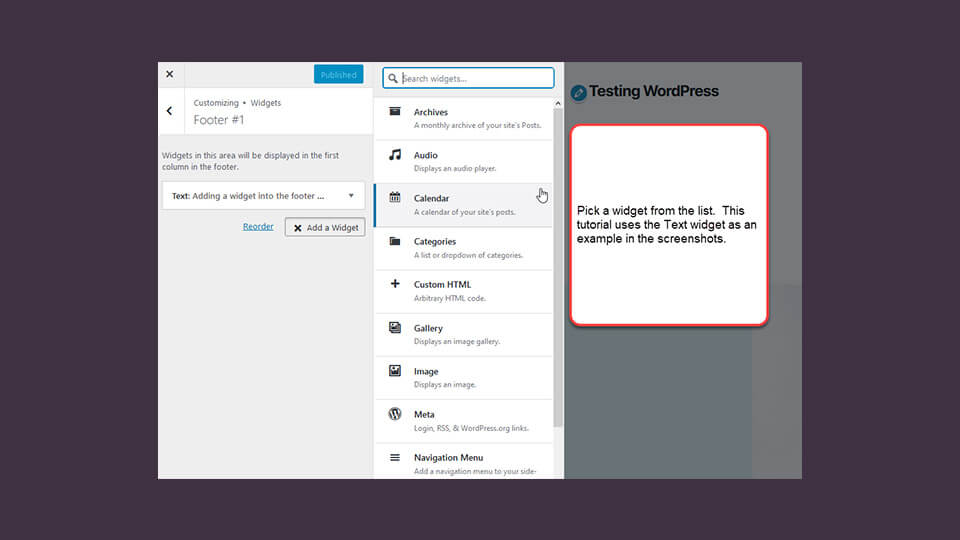Choose the Calendar widget title
The height and width of the screenshot is (540, 960).
[431, 198]
